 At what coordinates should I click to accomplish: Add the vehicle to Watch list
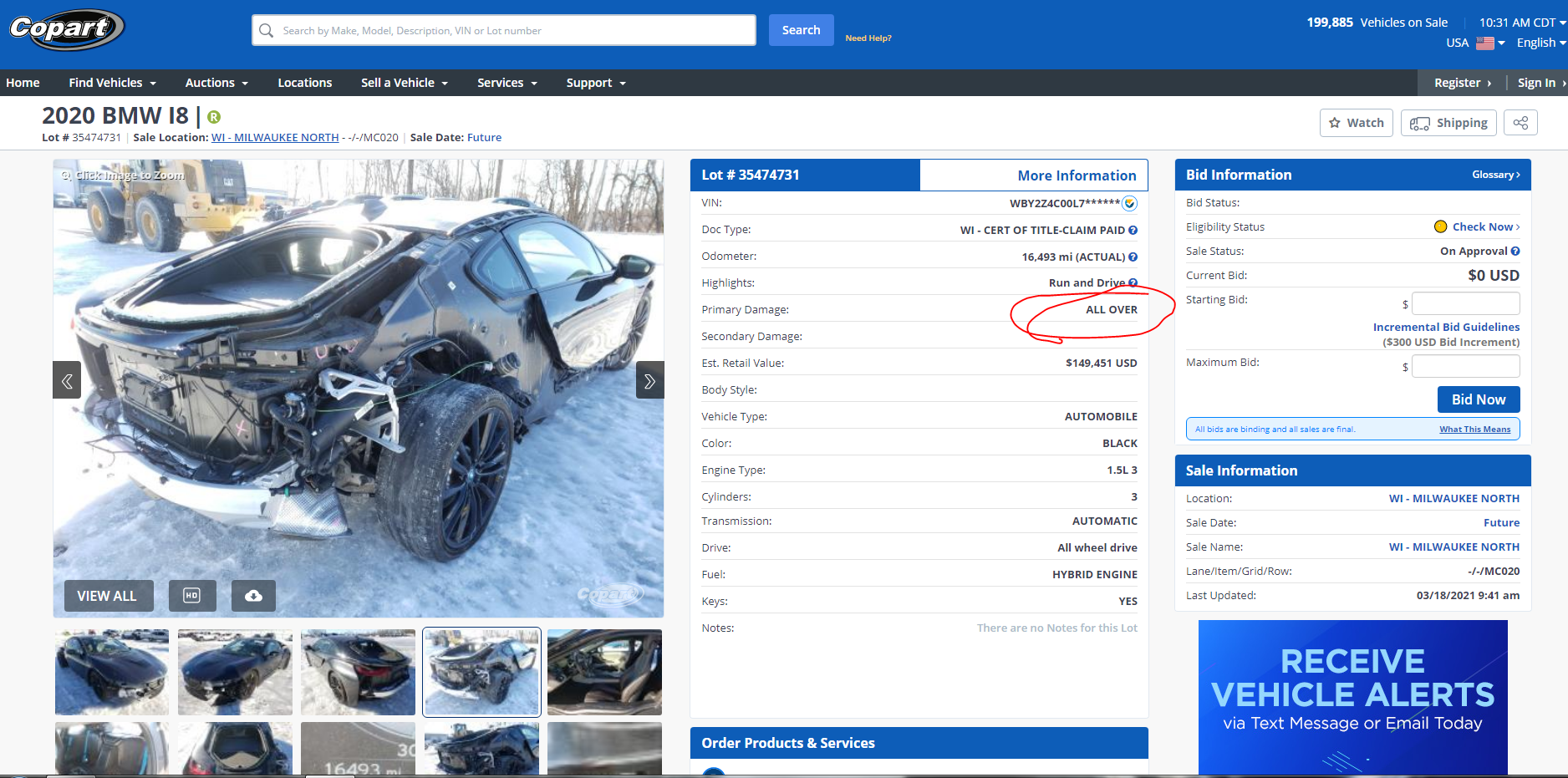[1357, 123]
